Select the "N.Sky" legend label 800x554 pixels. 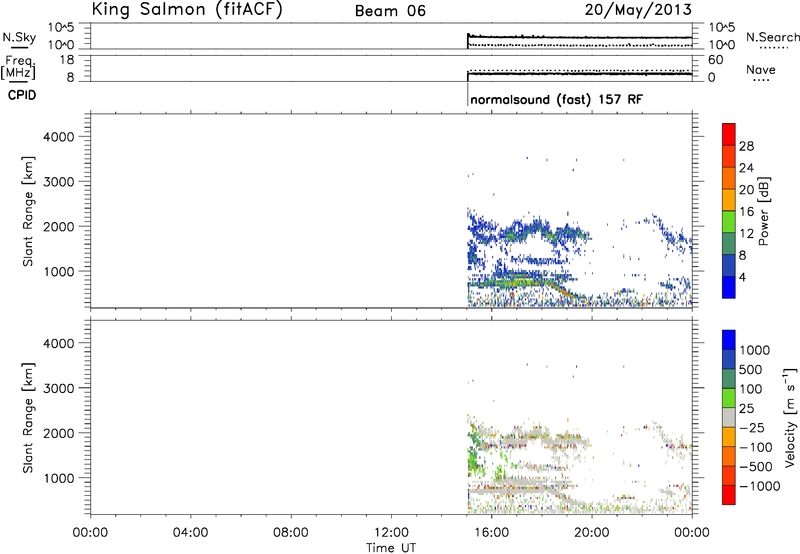pyautogui.click(x=19, y=37)
